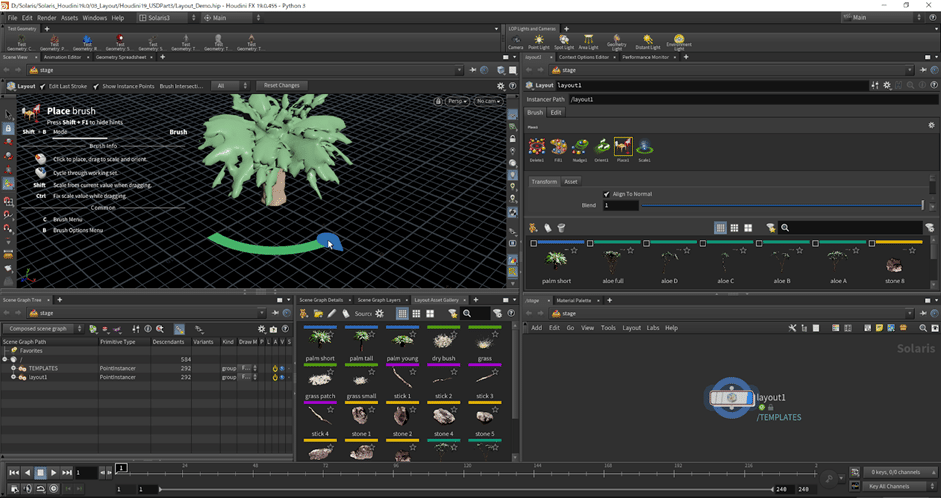Check the aloe D working set checkbox

(646, 243)
